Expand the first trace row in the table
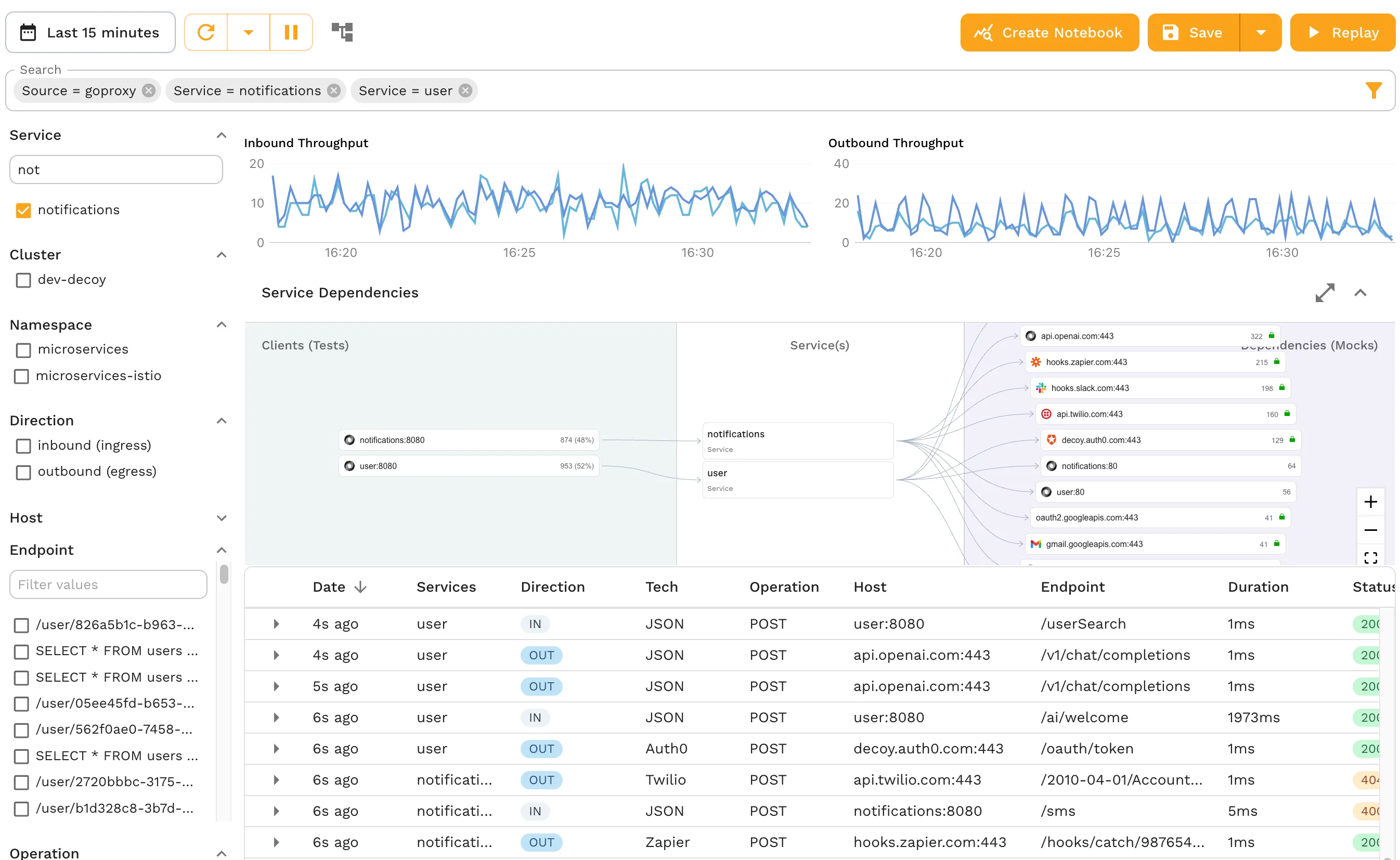Screen dimensions: 1400x860 click(277, 623)
